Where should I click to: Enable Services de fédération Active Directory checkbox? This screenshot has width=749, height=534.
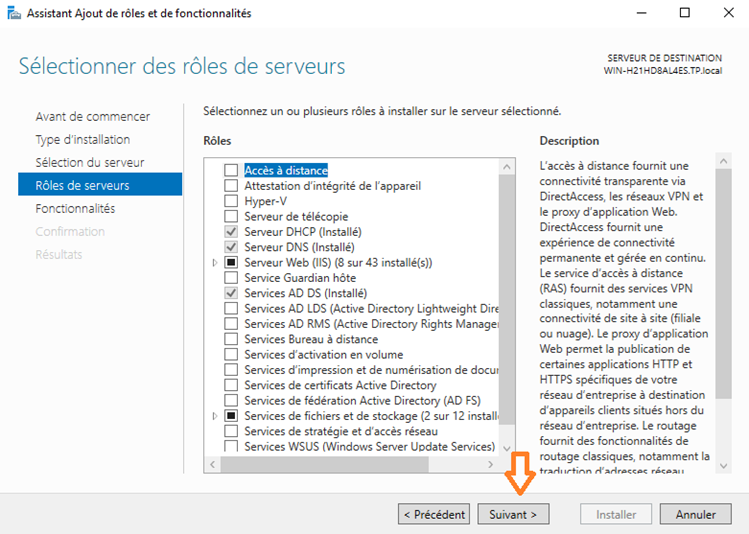(231, 400)
